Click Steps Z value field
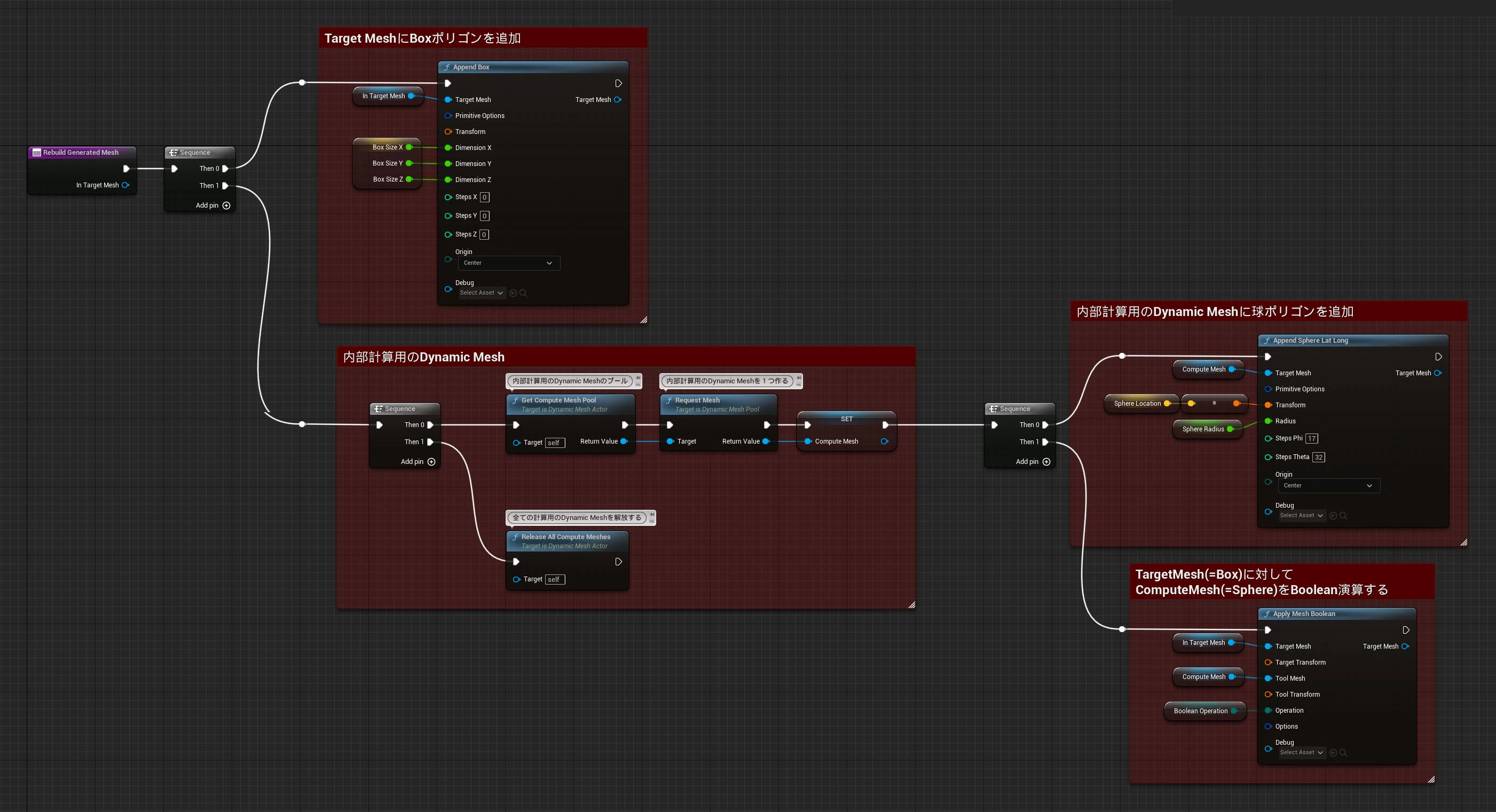Image resolution: width=1496 pixels, height=812 pixels. tap(484, 235)
